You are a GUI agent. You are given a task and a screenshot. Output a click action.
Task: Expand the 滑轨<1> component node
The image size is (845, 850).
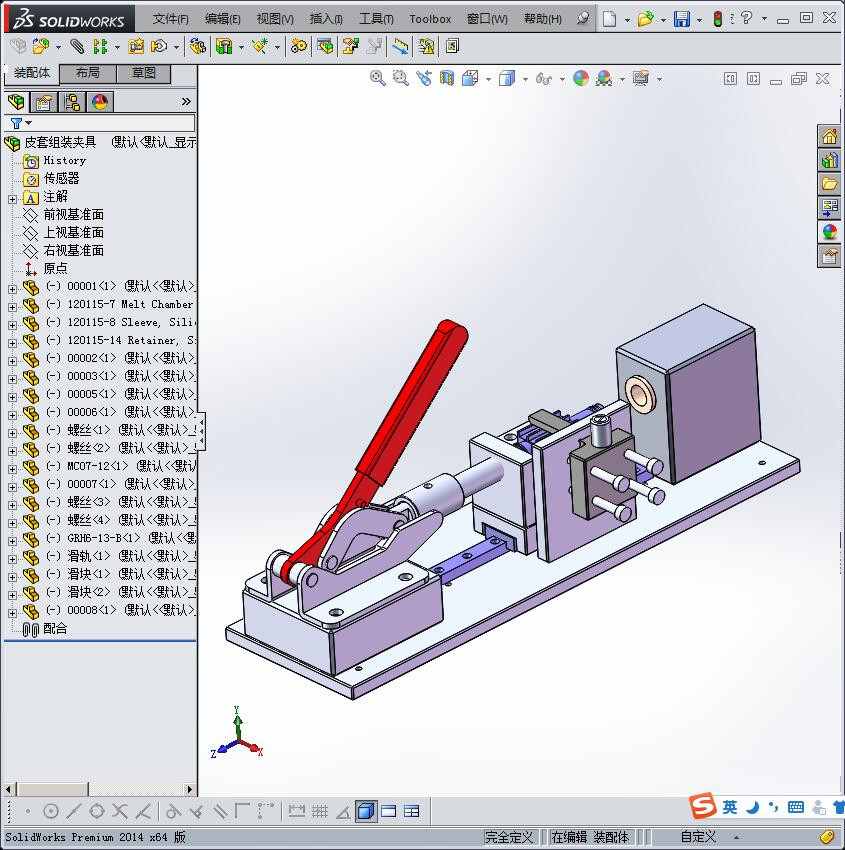pos(12,559)
